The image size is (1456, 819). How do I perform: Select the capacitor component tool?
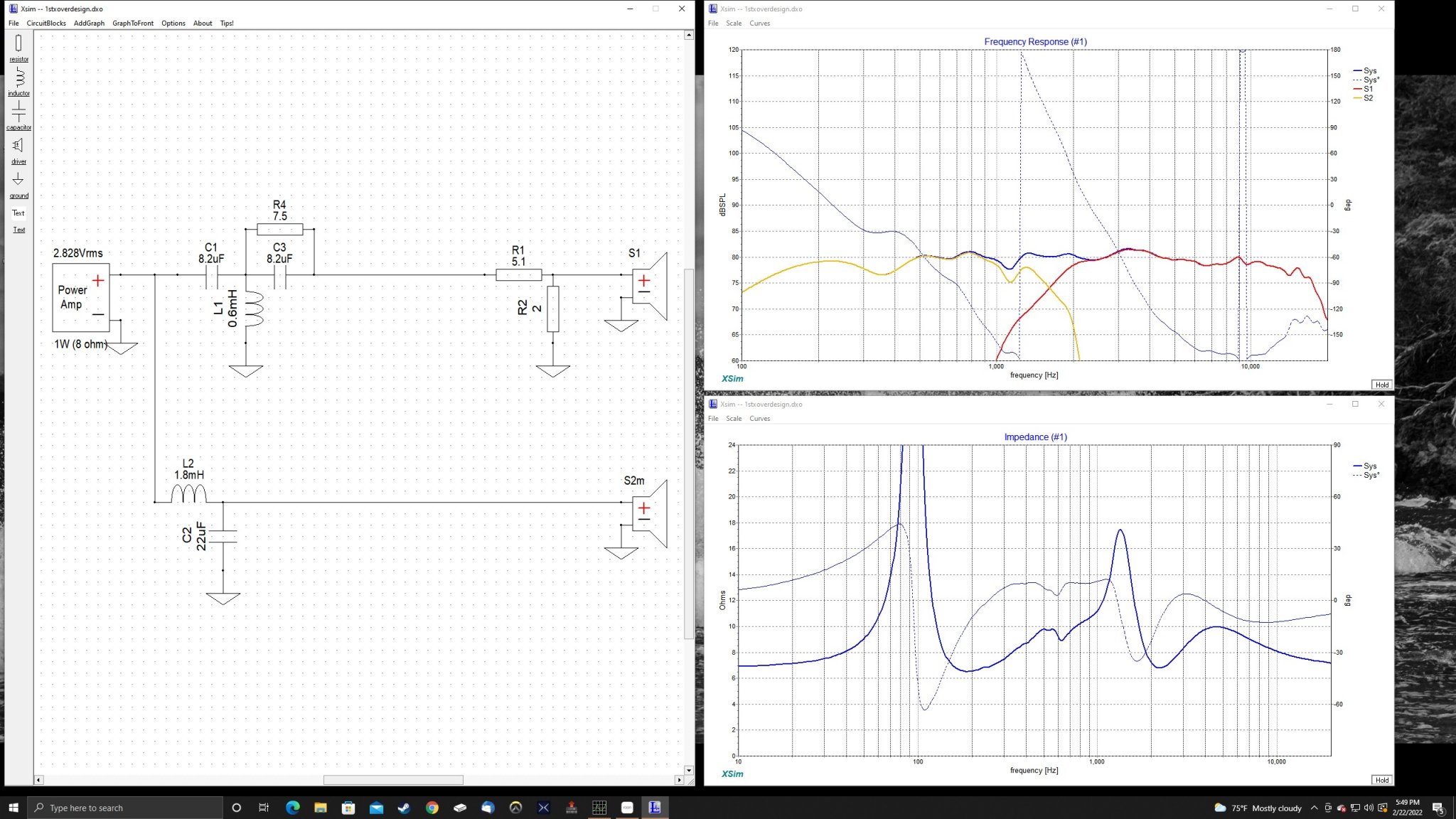[18, 116]
